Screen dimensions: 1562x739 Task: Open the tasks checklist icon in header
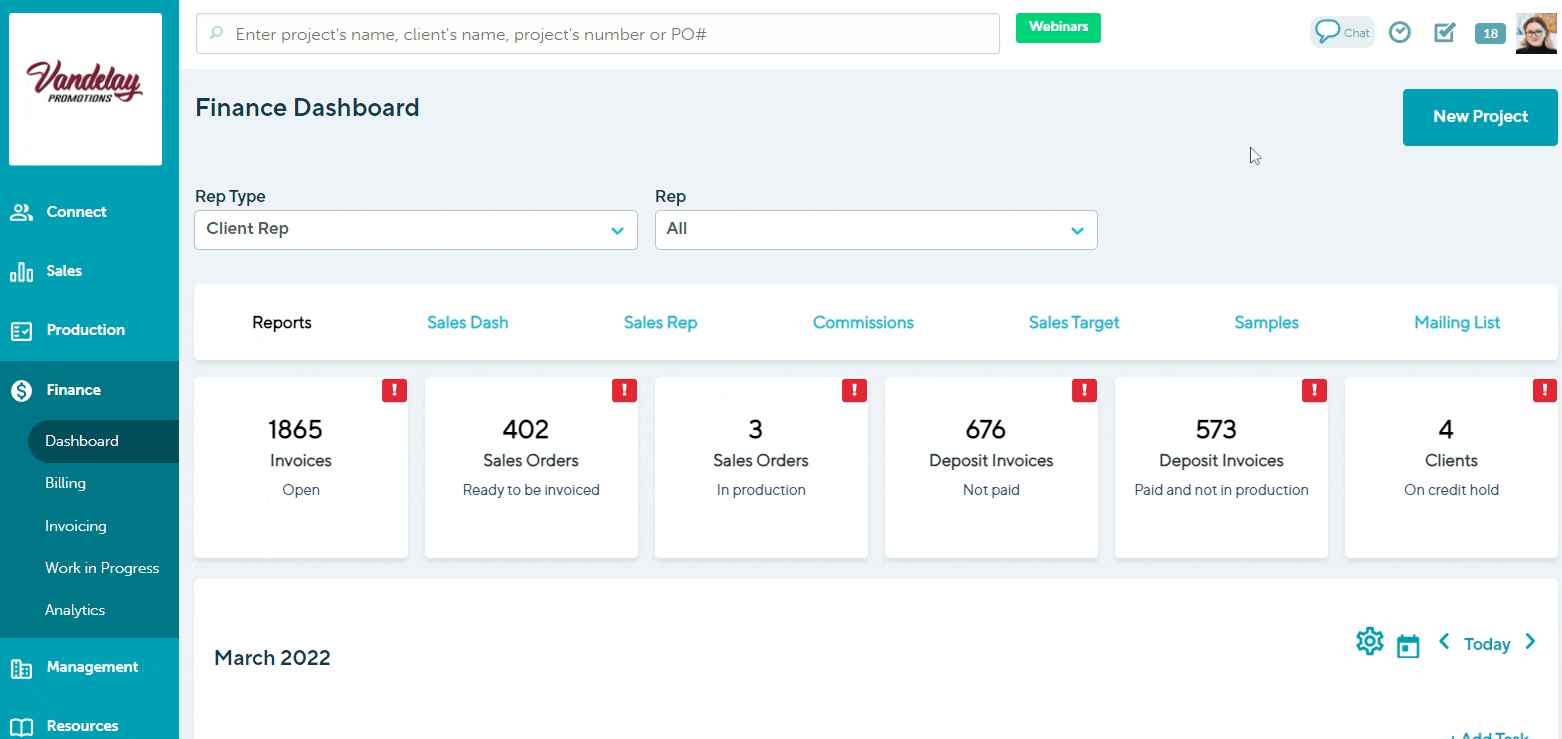click(x=1445, y=33)
